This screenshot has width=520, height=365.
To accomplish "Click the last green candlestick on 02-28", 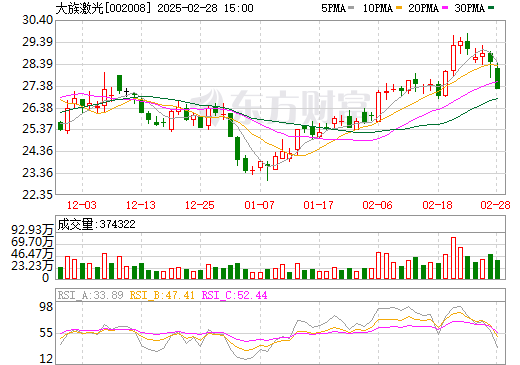I will point(498,78).
